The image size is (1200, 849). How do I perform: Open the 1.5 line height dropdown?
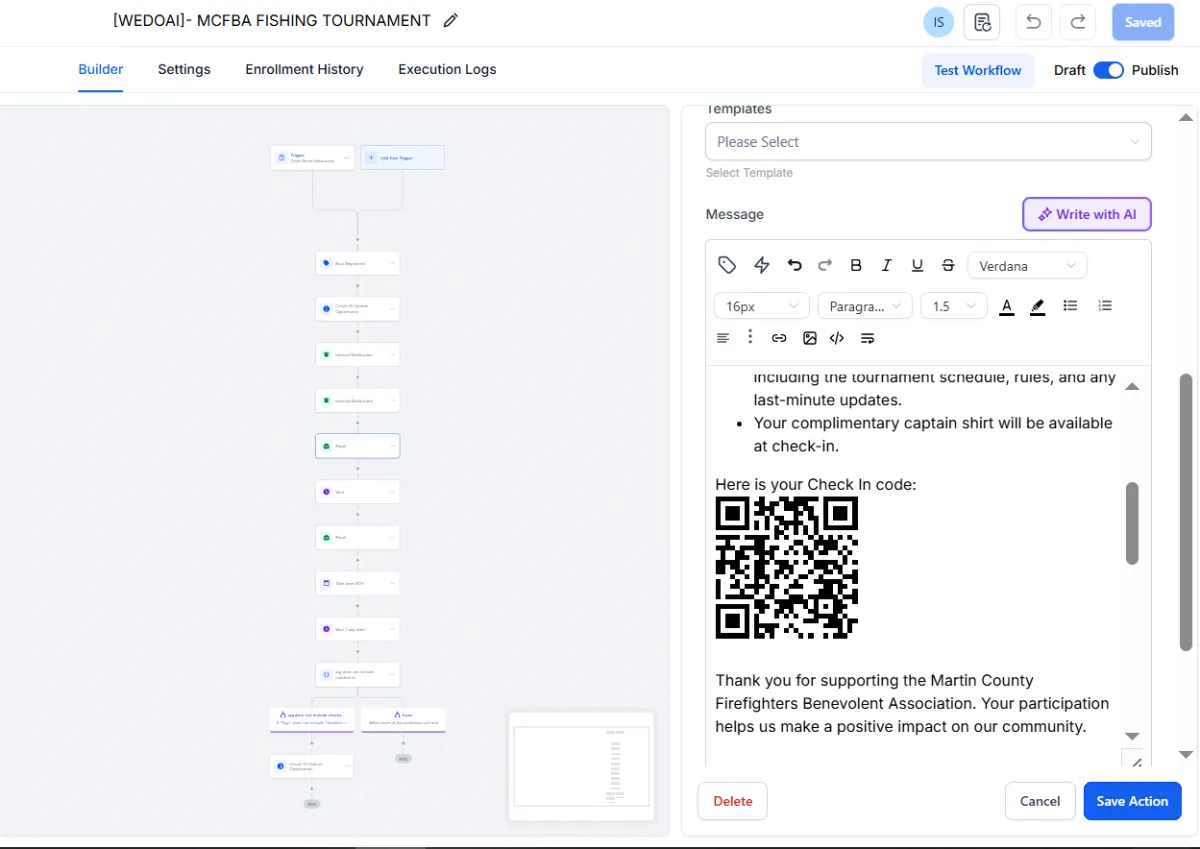[x=954, y=306]
